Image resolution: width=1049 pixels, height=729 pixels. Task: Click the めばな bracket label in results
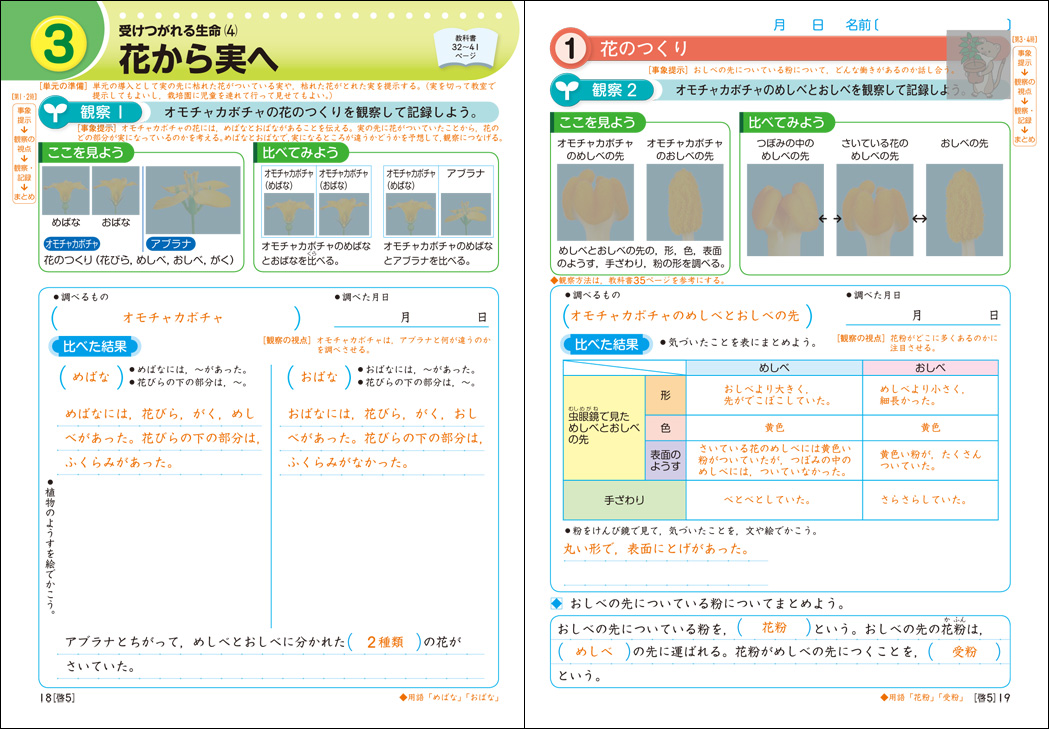[x=91, y=377]
